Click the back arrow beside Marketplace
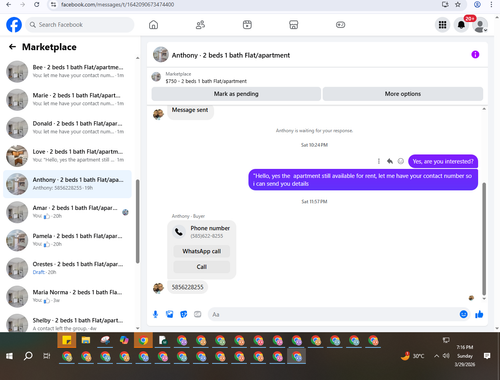 (x=12, y=47)
